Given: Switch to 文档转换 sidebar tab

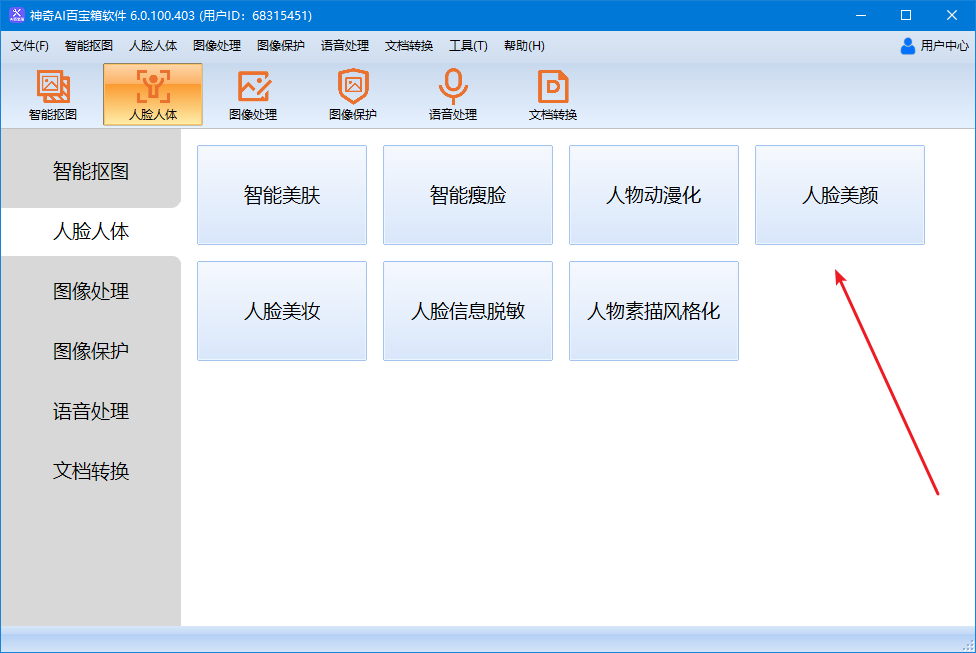Looking at the screenshot, I should 91,471.
